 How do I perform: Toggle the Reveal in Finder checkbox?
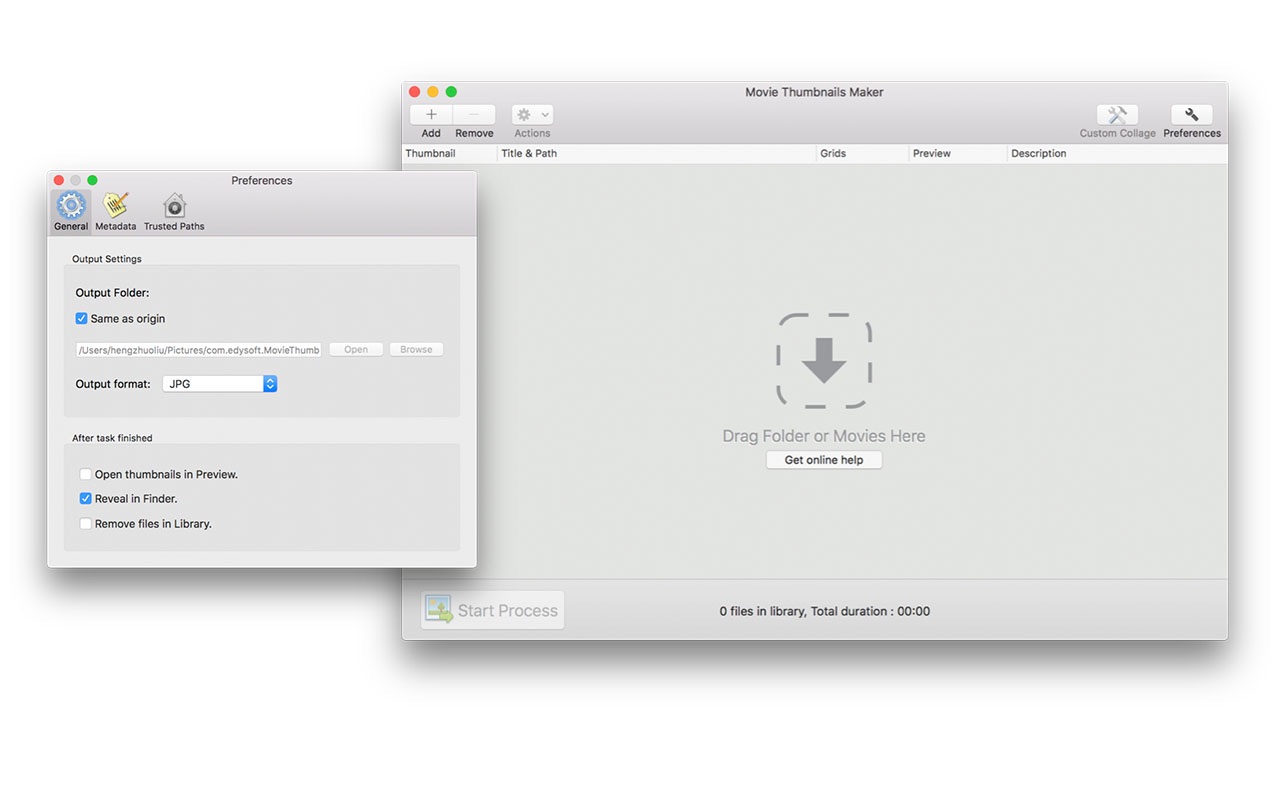pyautogui.click(x=86, y=499)
